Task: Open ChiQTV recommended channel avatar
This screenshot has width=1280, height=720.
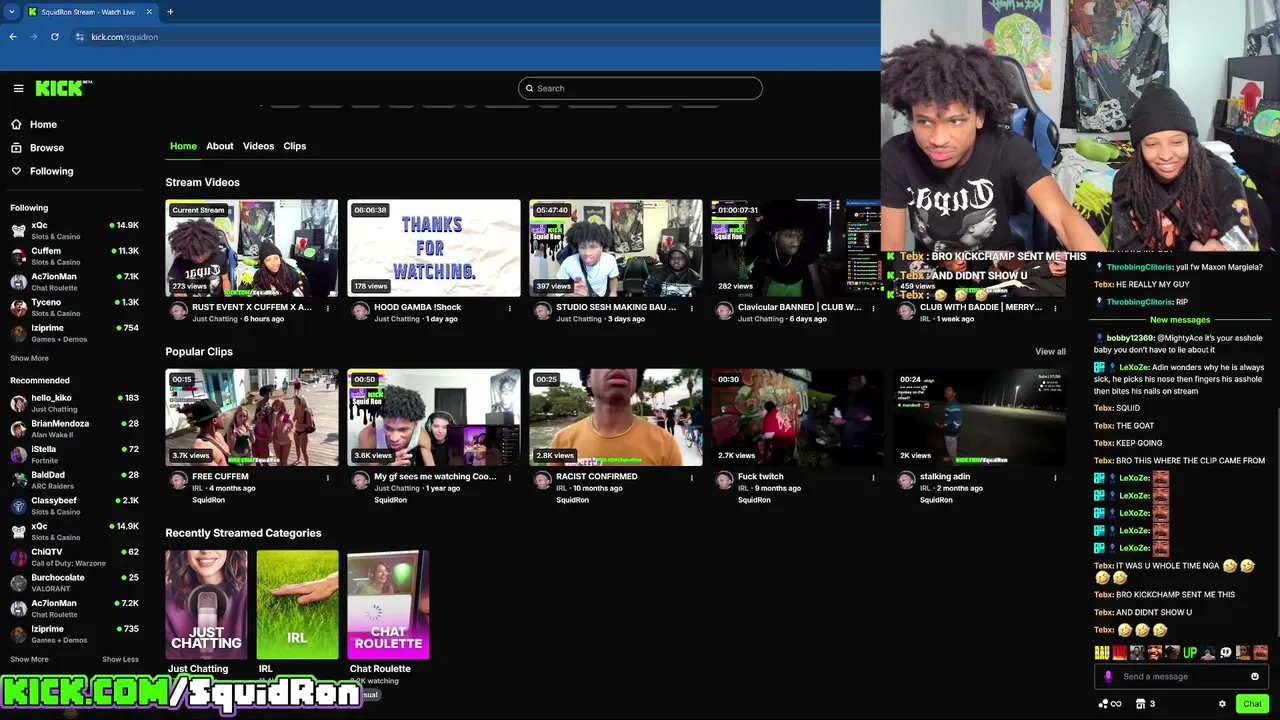Action: click(18, 557)
